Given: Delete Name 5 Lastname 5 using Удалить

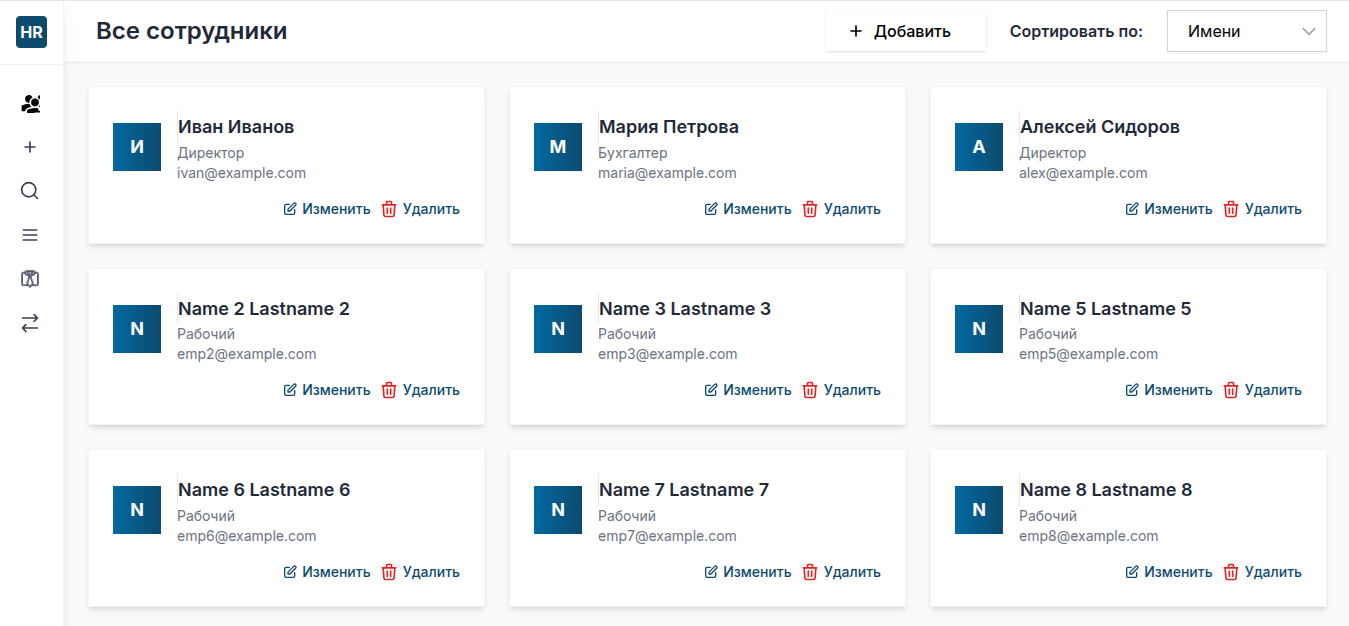Looking at the screenshot, I should click(1262, 390).
